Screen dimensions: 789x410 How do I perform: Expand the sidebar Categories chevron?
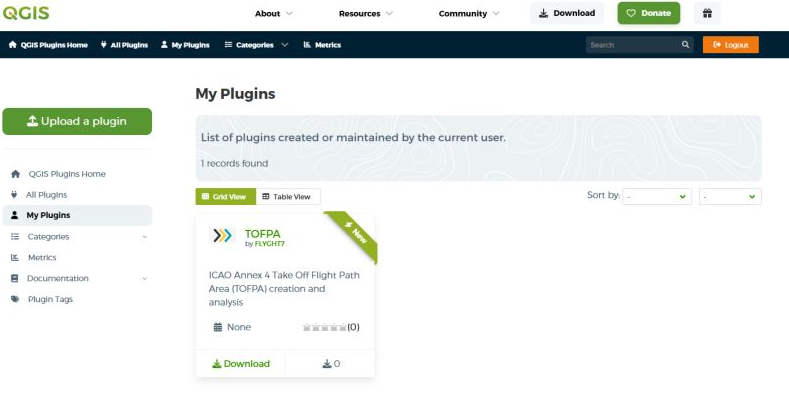pos(144,237)
